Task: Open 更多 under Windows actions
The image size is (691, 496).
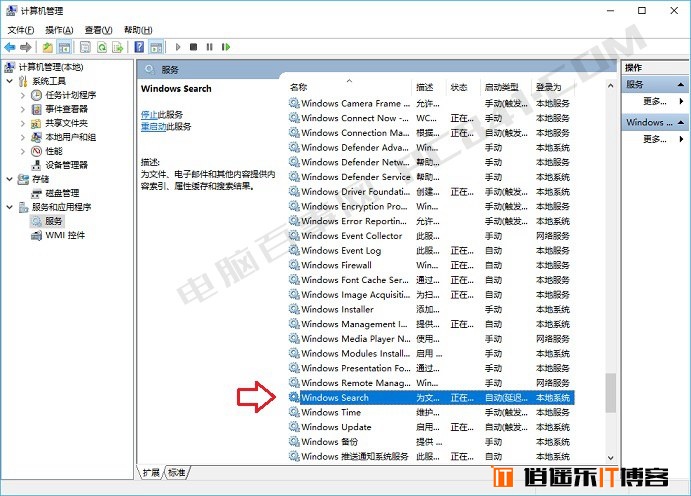Action: point(654,139)
